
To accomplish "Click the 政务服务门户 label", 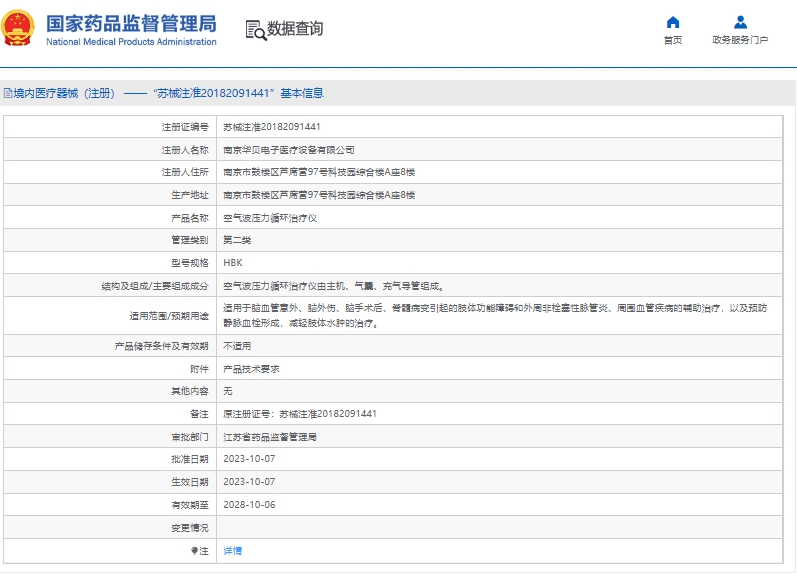I will pyautogui.click(x=740, y=40).
